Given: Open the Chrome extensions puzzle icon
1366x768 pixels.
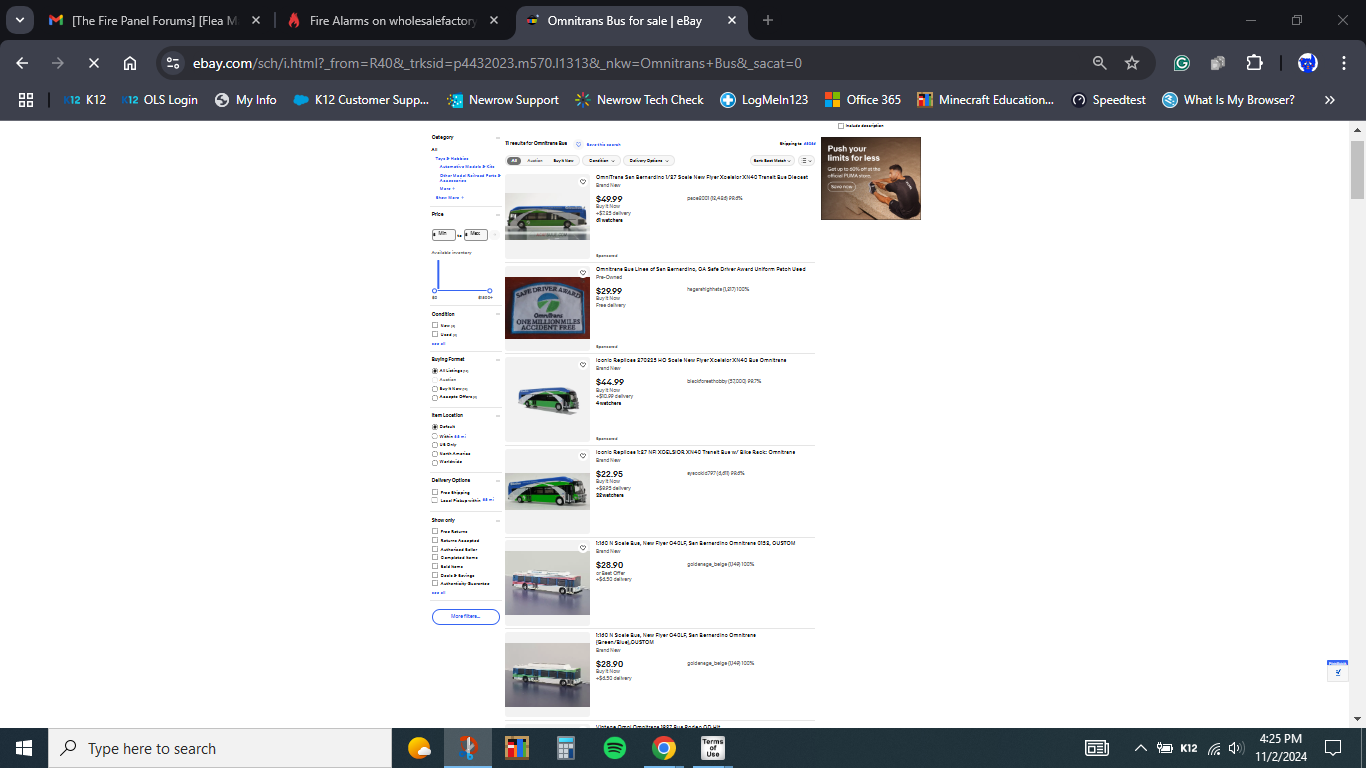Looking at the screenshot, I should pyautogui.click(x=1254, y=63).
